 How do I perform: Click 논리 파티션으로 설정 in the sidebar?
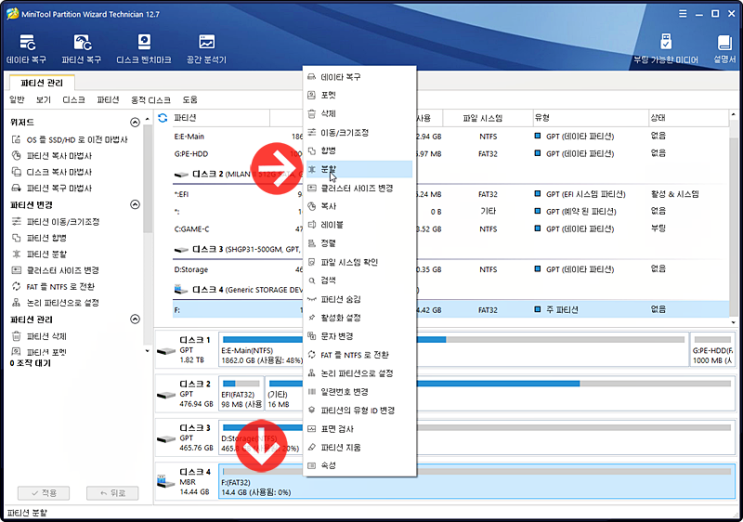pos(55,303)
